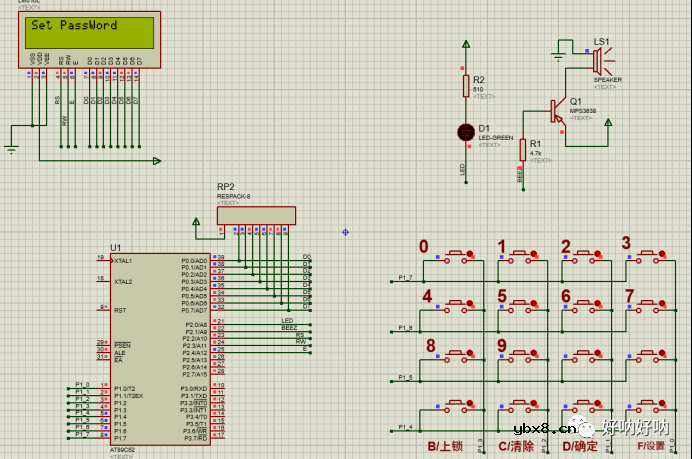Select resistor R2 above the LED
The image size is (692, 459).
click(x=465, y=84)
